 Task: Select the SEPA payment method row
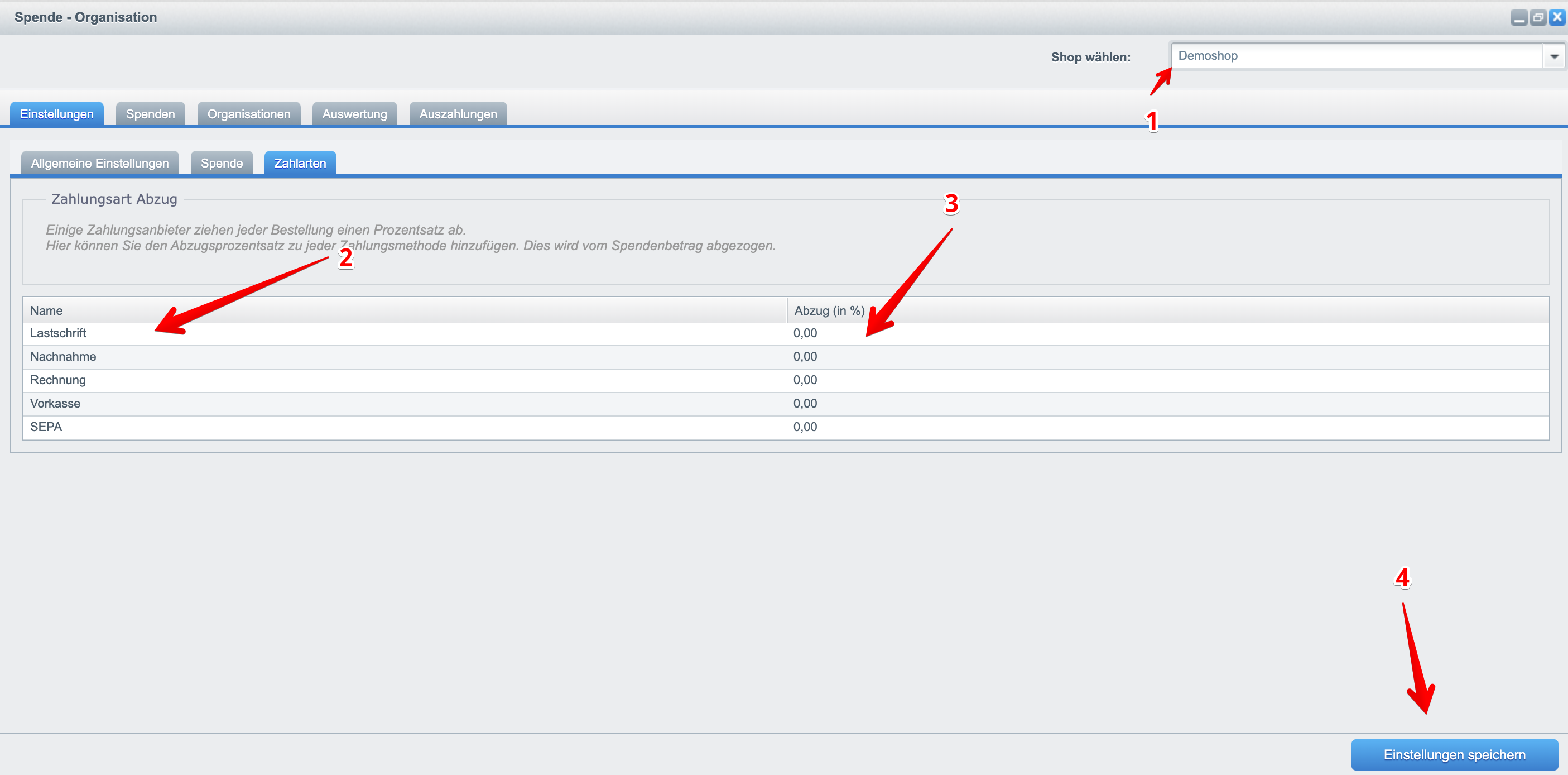[x=46, y=427]
